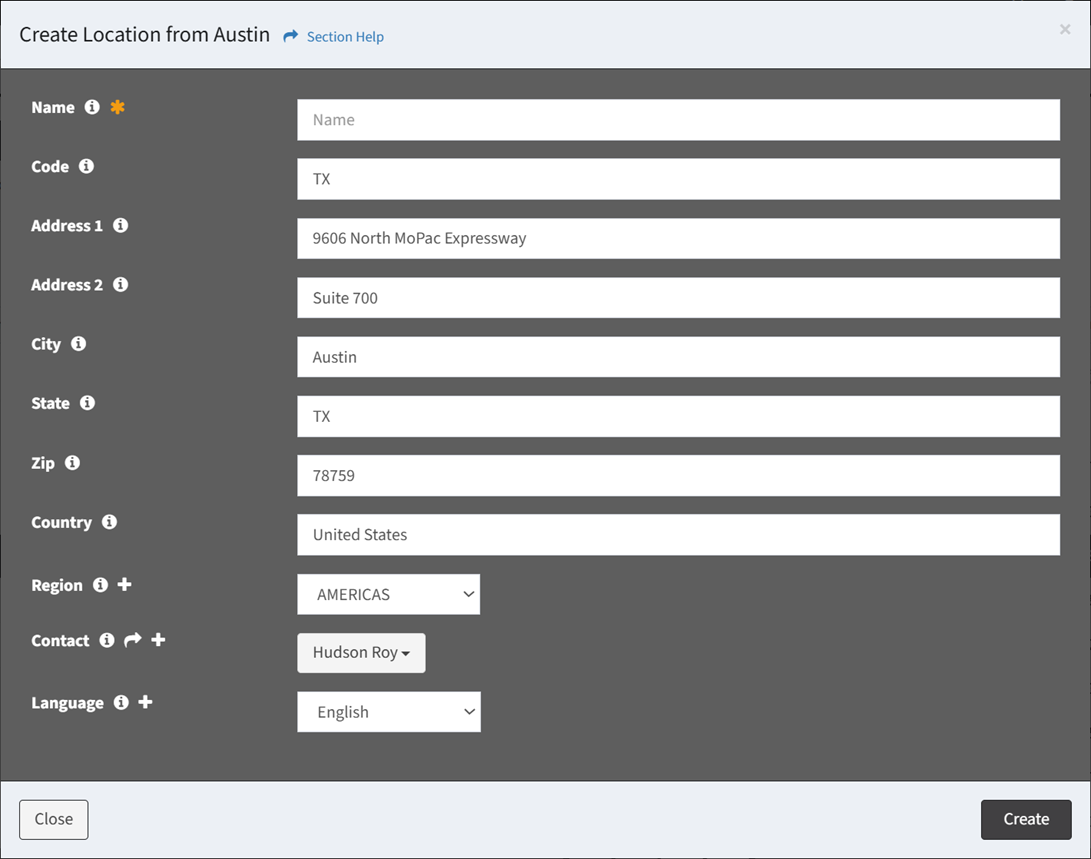The height and width of the screenshot is (859, 1091).
Task: Click the info icon beside City label
Action: [x=78, y=344]
